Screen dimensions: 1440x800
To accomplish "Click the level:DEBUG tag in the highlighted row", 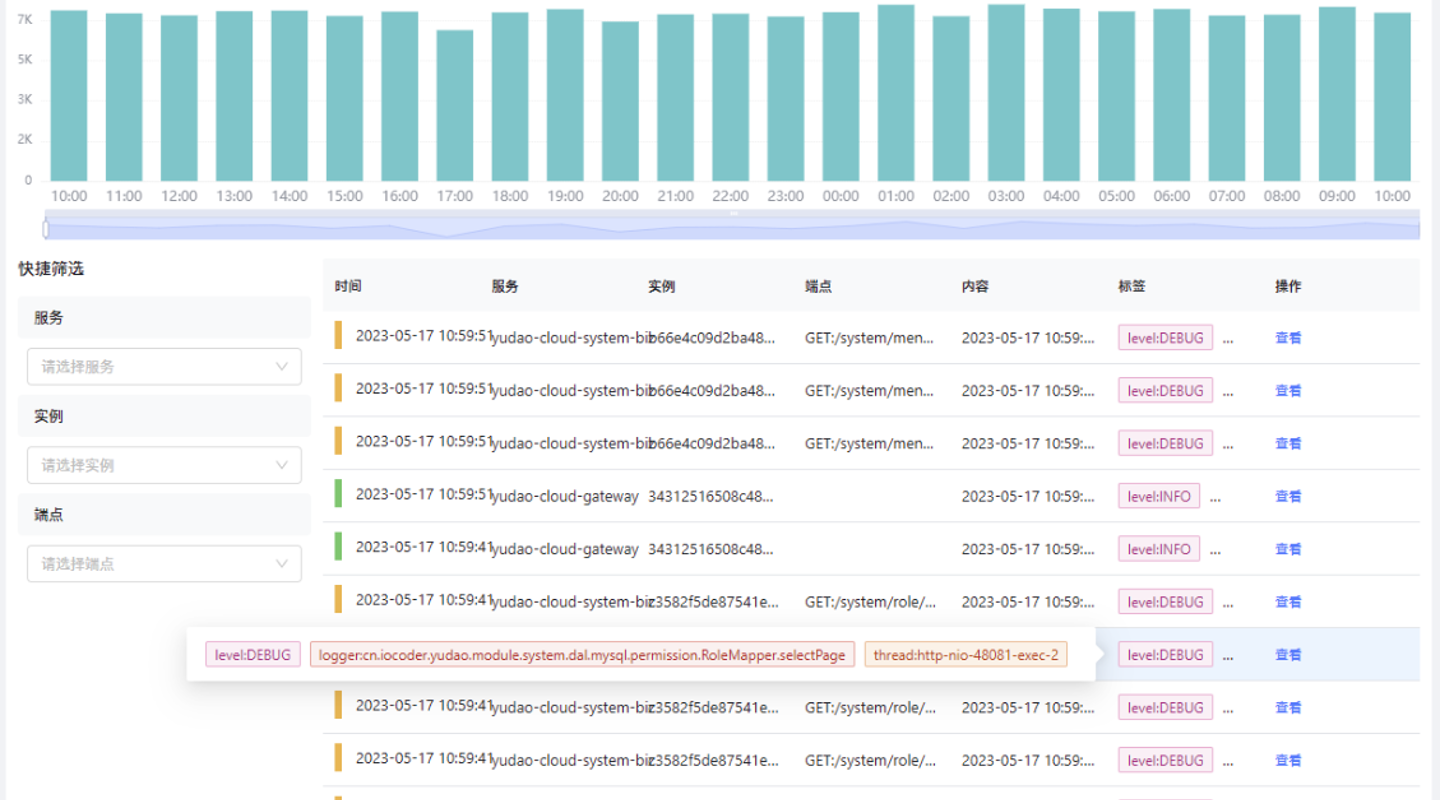I will [1165, 655].
